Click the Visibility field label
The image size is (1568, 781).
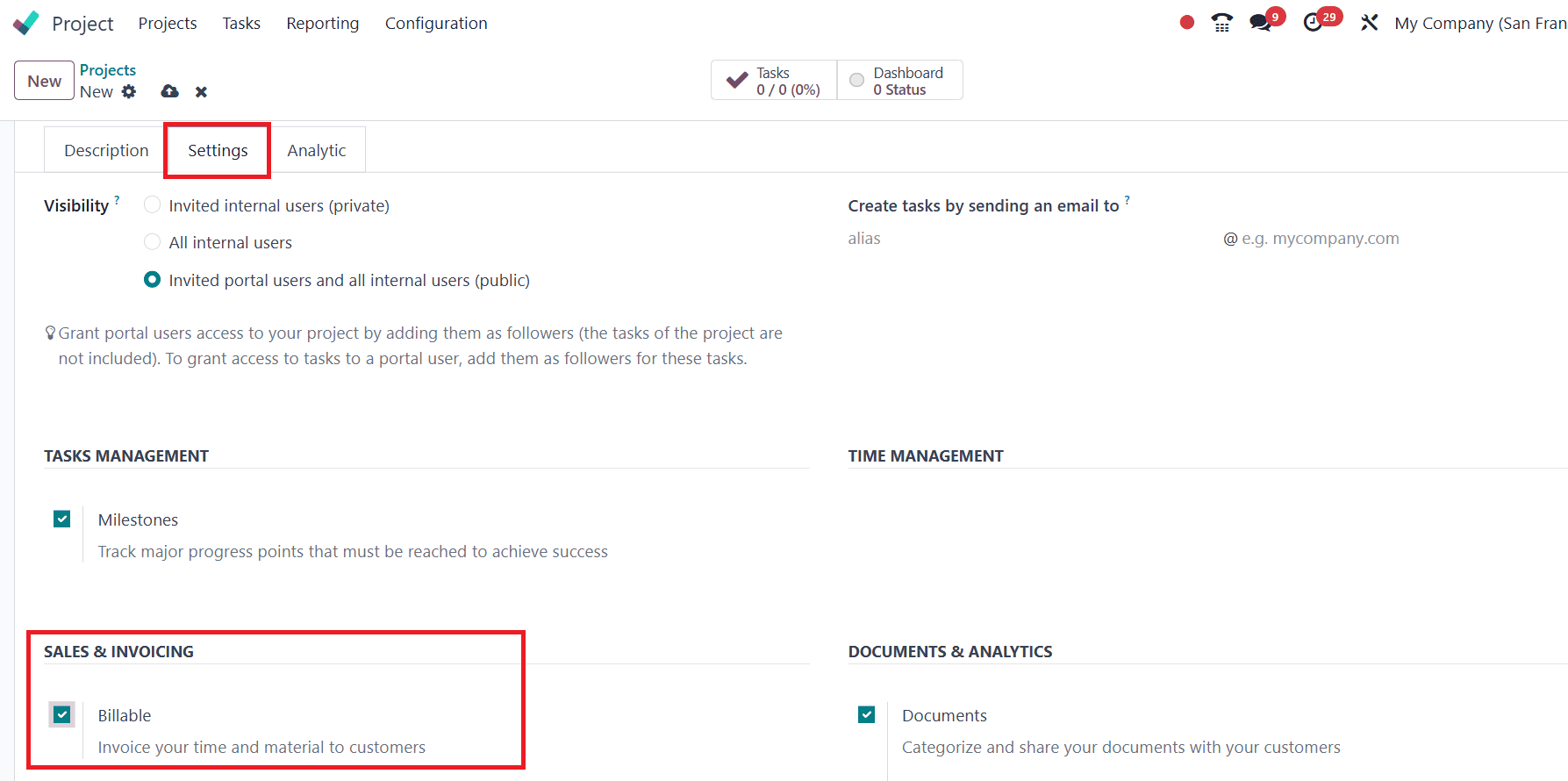76,205
